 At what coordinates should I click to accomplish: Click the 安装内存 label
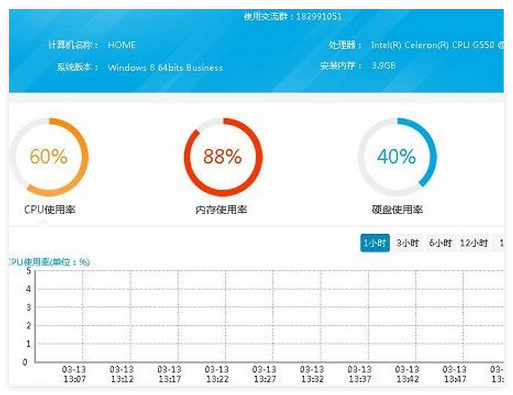point(340,66)
